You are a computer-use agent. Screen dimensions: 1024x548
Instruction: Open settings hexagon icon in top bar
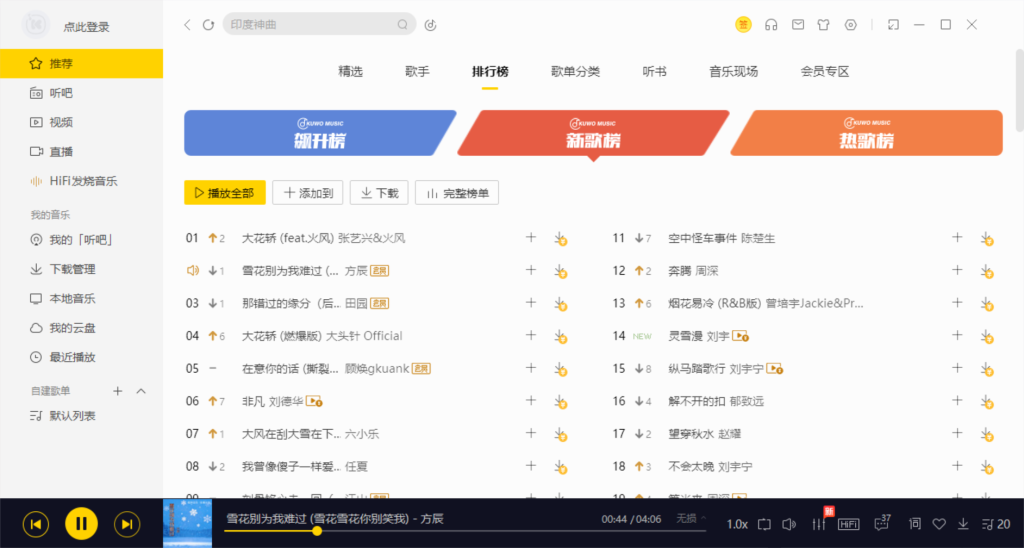click(x=850, y=25)
